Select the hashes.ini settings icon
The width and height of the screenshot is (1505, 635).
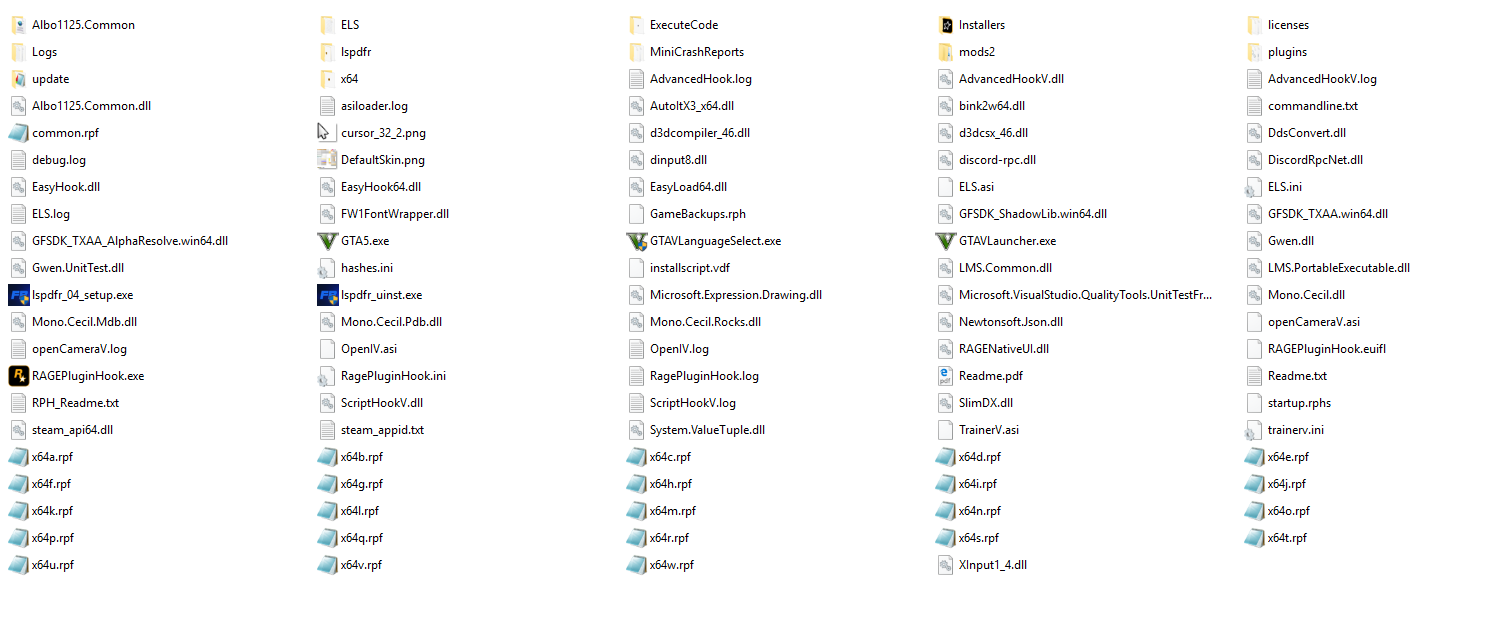pos(328,268)
